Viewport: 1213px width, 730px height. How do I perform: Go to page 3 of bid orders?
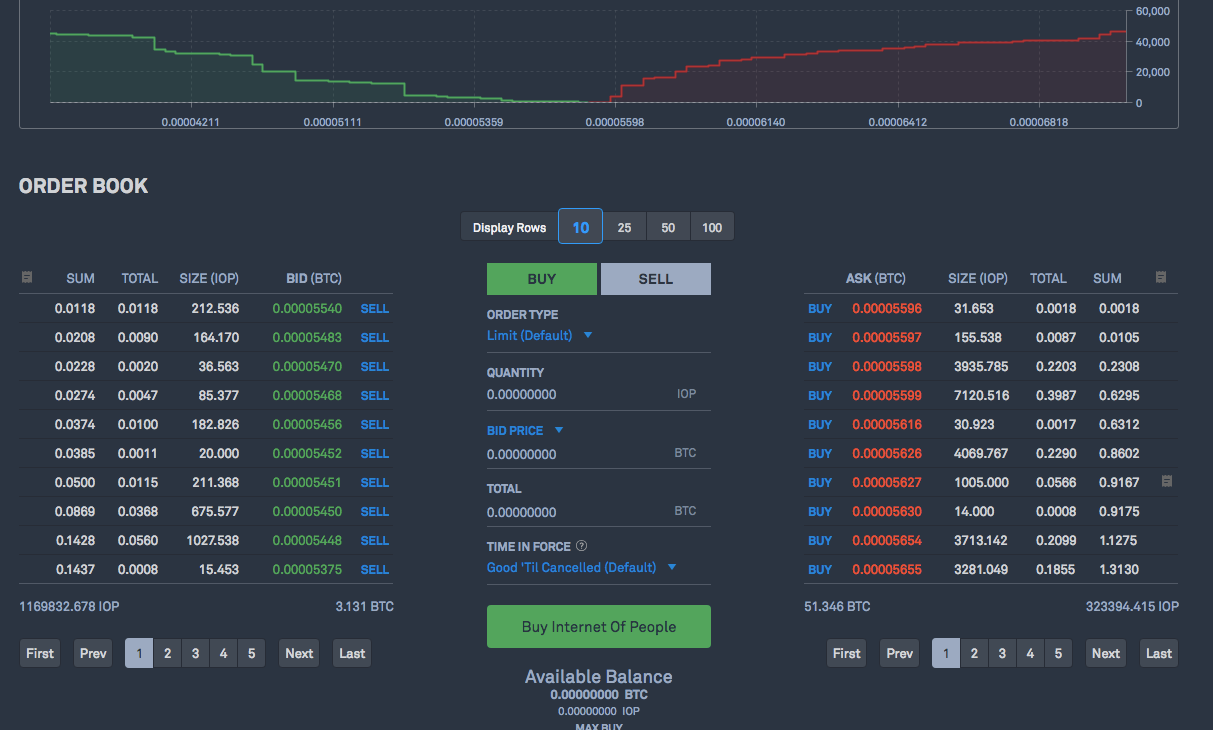195,653
